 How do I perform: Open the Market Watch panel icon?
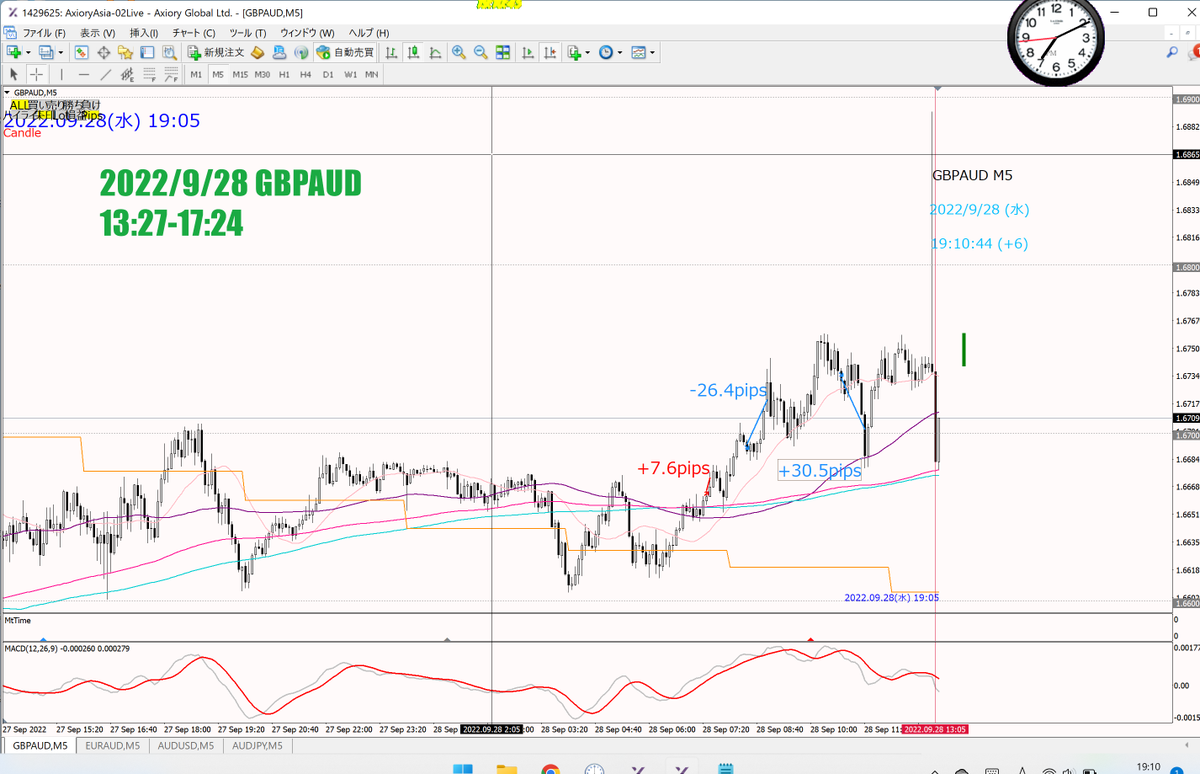(x=81, y=52)
